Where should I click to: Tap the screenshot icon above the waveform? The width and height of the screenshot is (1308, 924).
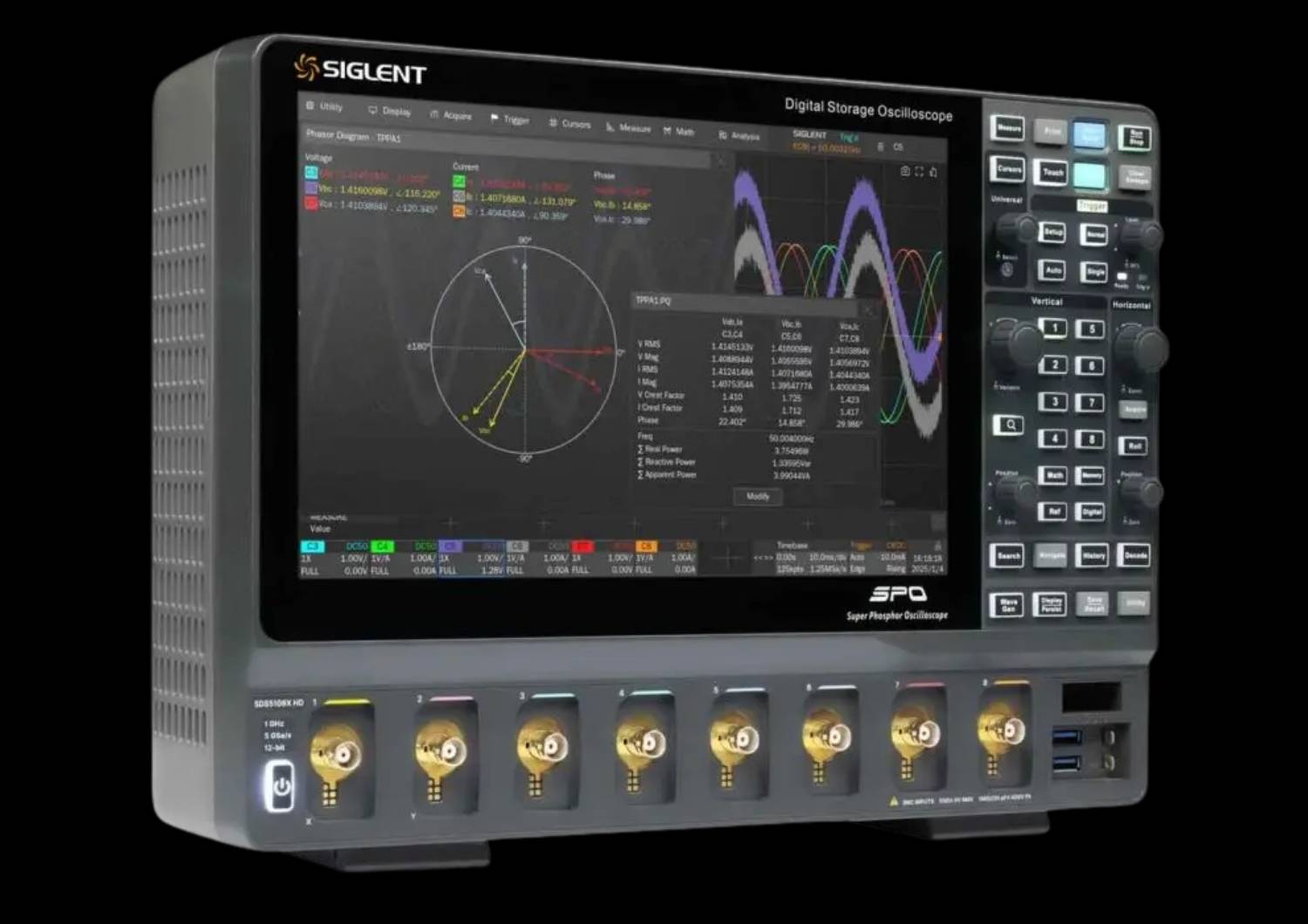click(905, 172)
